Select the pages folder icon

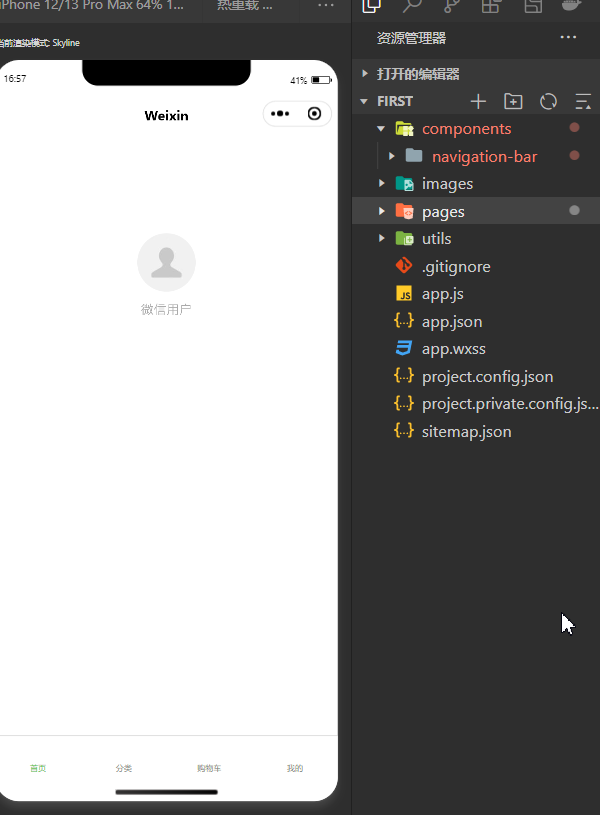pos(404,211)
